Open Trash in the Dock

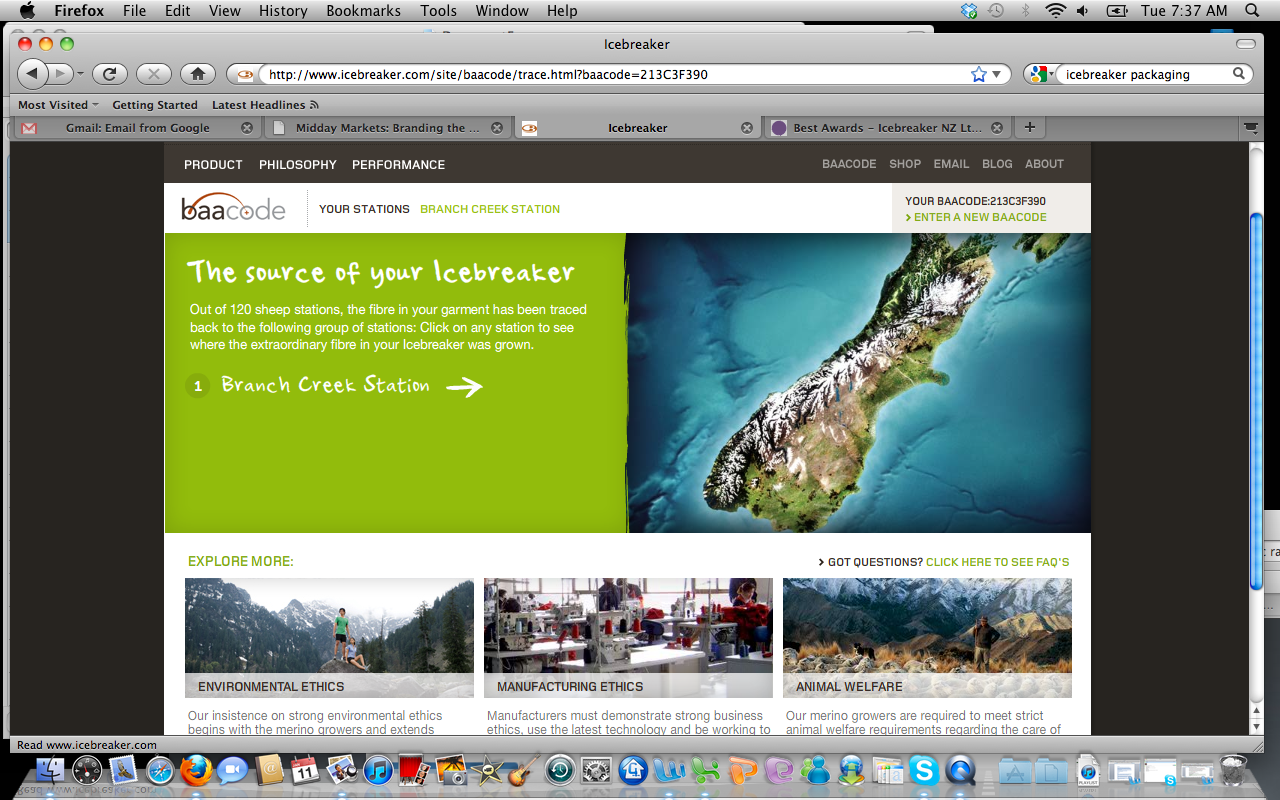tap(1232, 770)
